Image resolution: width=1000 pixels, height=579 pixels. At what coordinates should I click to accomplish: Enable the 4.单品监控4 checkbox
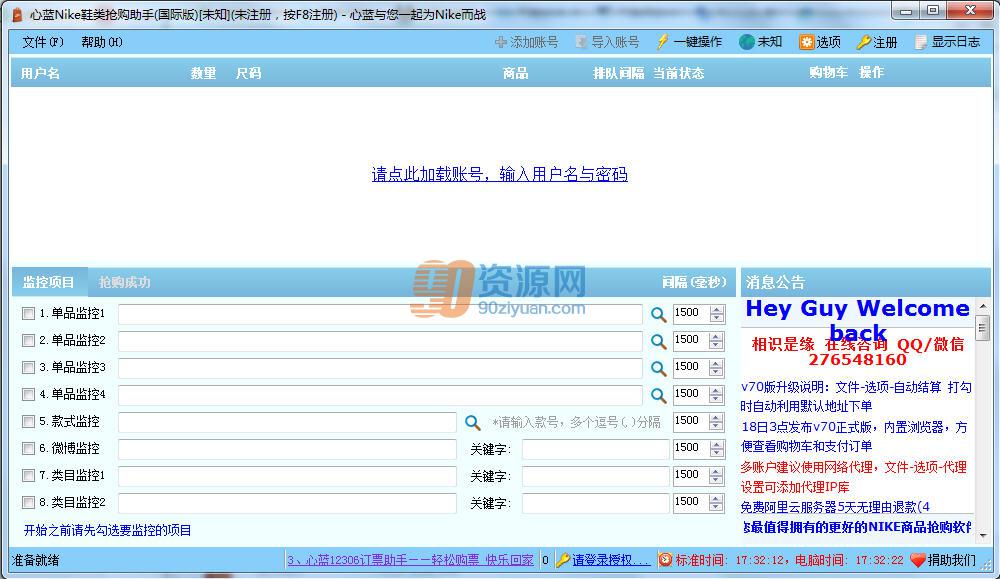(x=28, y=395)
